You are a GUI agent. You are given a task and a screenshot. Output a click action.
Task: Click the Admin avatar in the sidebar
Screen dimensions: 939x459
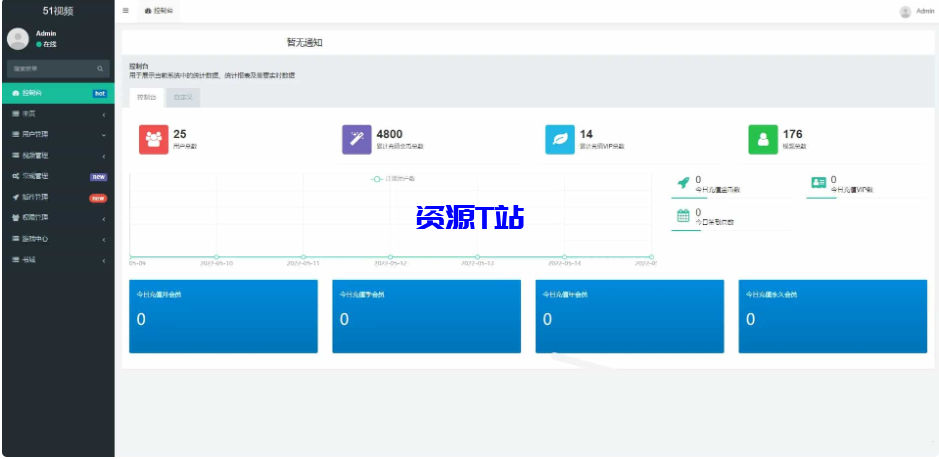18,38
